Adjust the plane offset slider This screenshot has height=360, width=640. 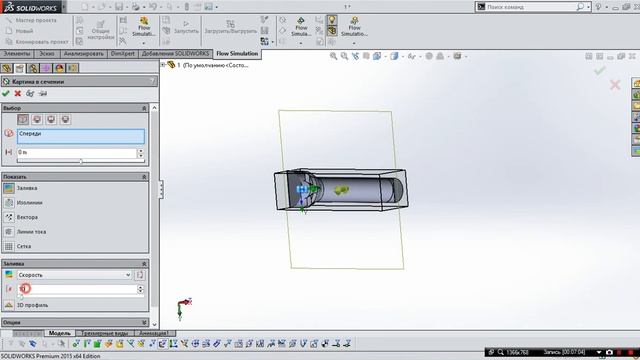coord(81,161)
